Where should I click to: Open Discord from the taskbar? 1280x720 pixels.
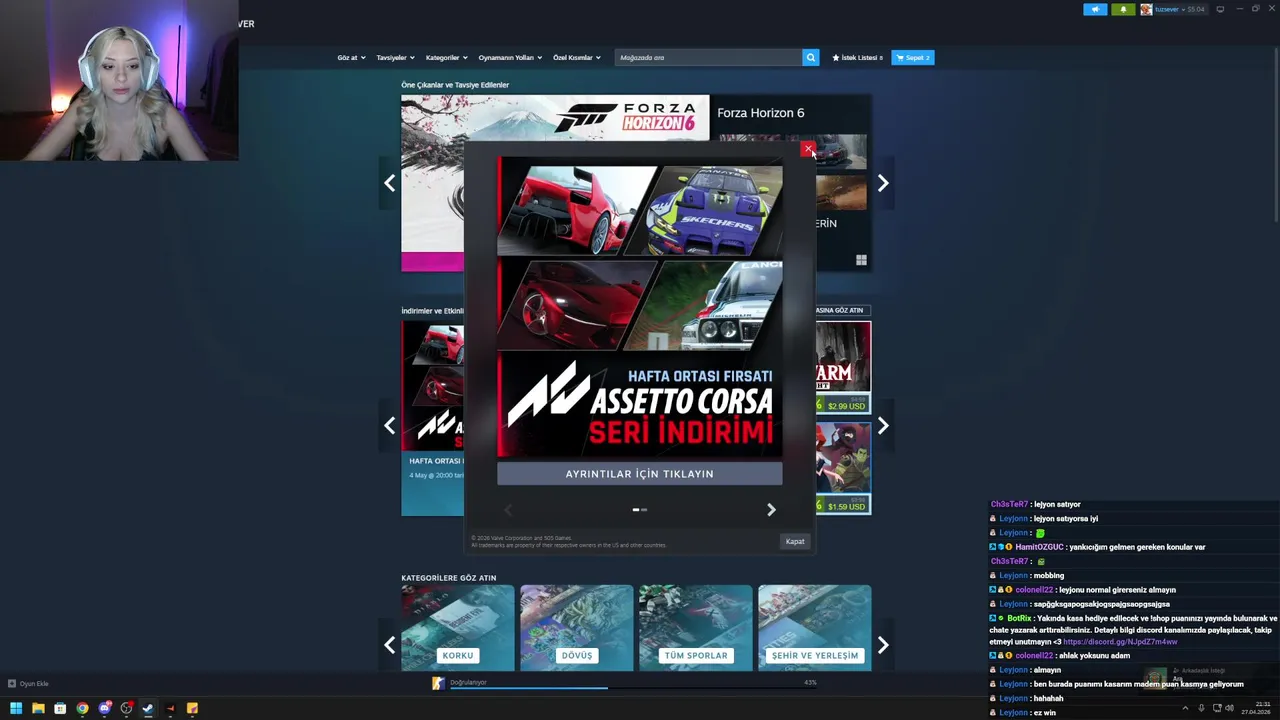click(104, 708)
